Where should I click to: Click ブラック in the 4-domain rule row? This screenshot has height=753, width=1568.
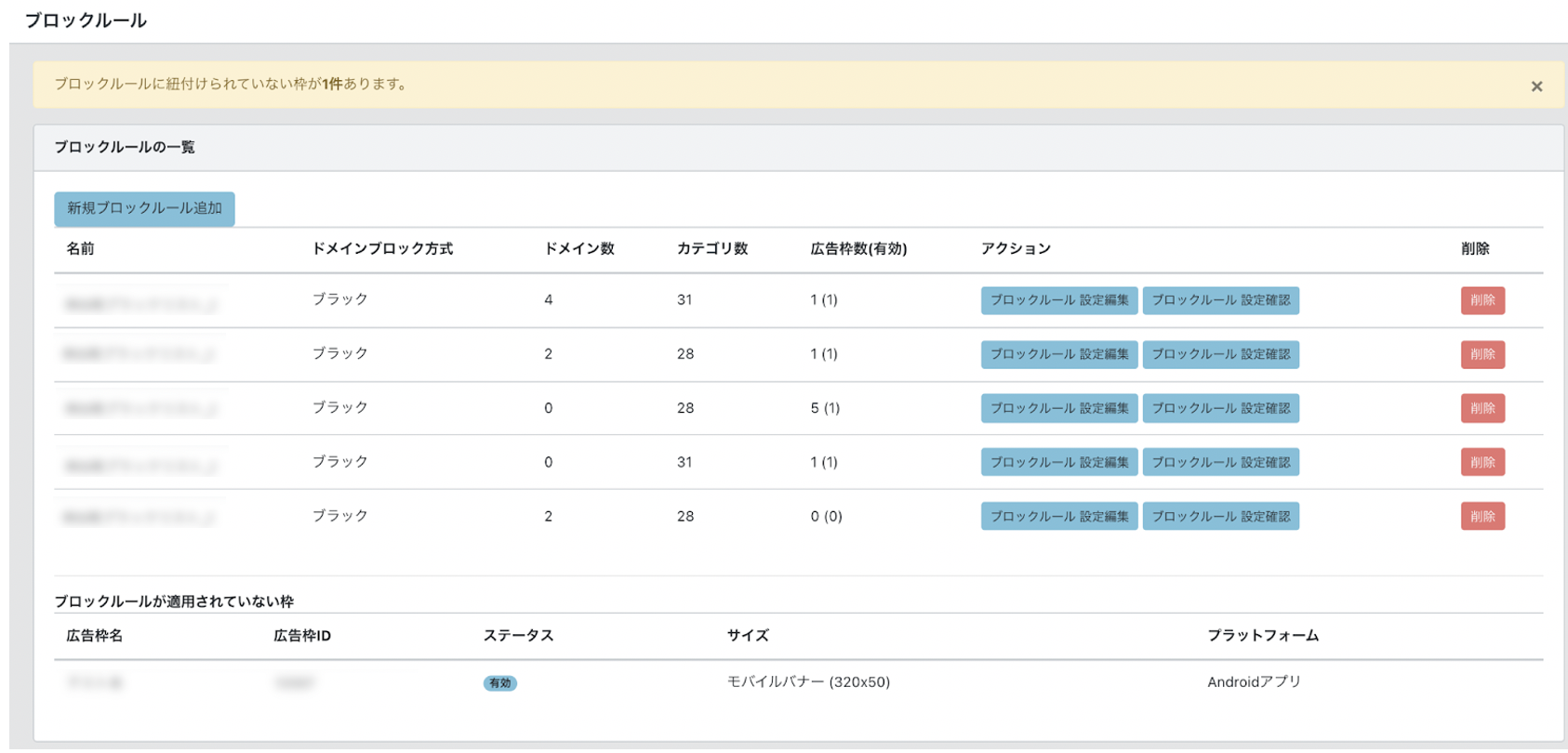339,299
